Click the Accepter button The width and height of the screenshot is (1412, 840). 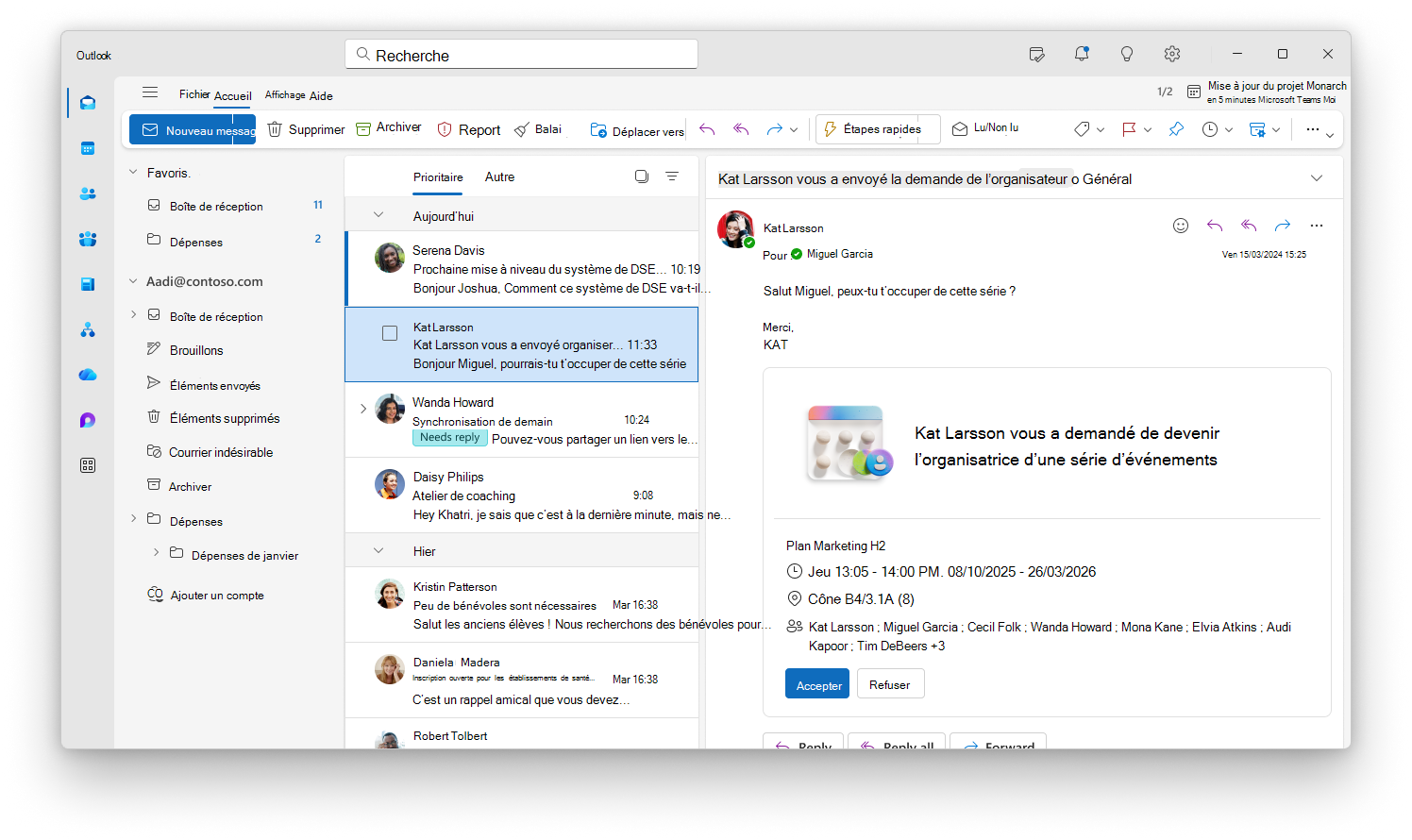[x=817, y=684]
